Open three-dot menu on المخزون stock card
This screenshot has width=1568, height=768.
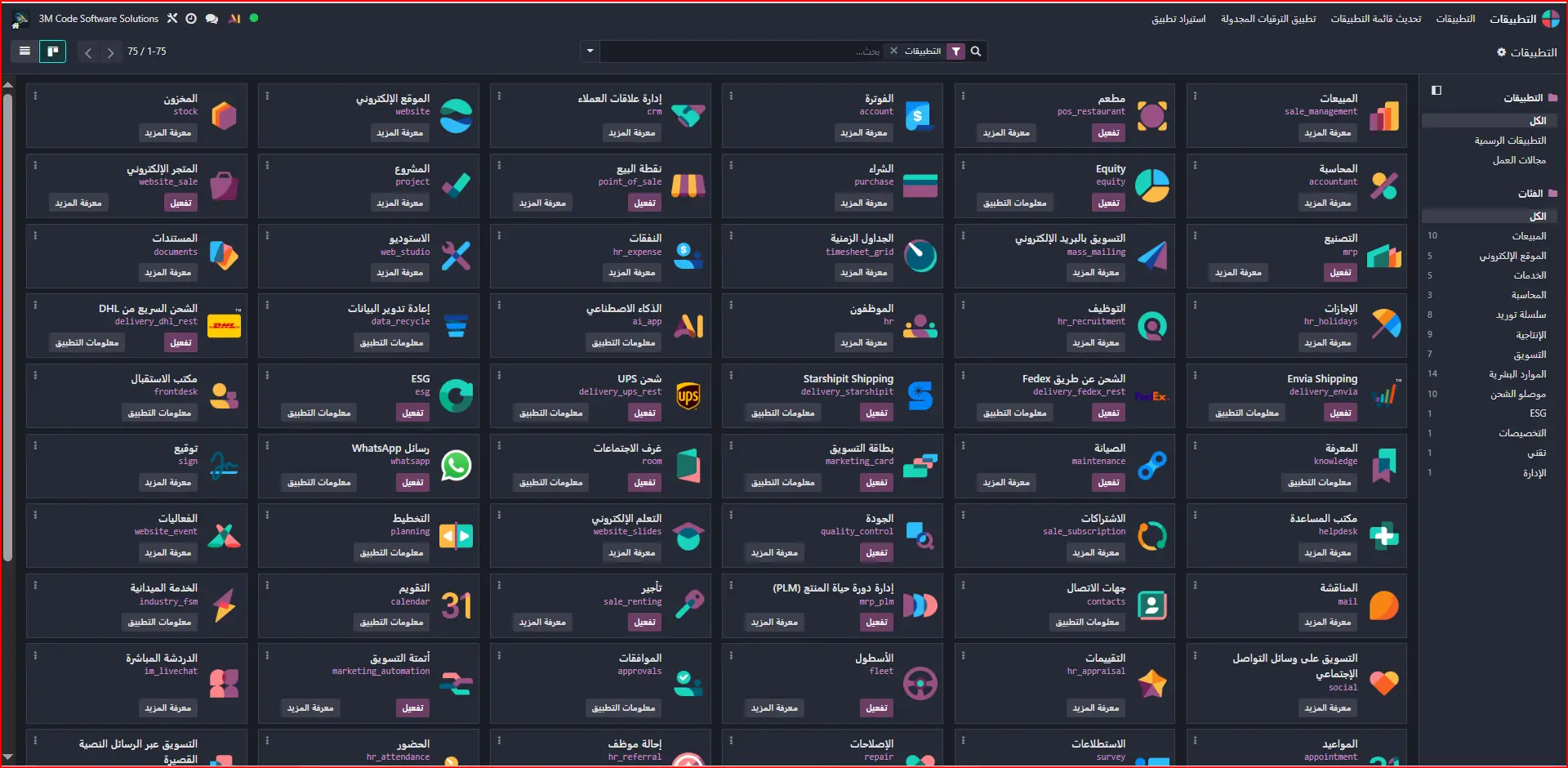(x=35, y=96)
